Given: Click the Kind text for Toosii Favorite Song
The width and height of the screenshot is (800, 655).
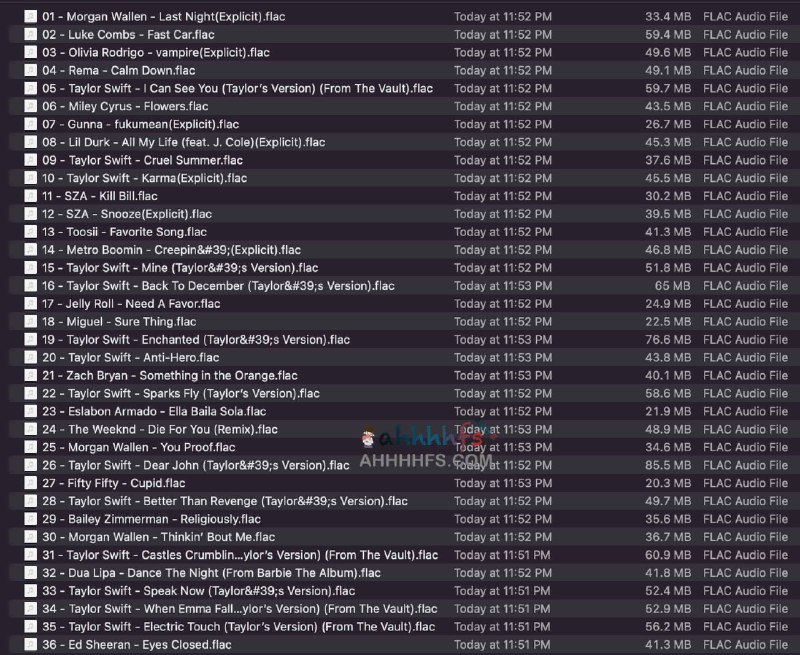Looking at the screenshot, I should (x=745, y=232).
